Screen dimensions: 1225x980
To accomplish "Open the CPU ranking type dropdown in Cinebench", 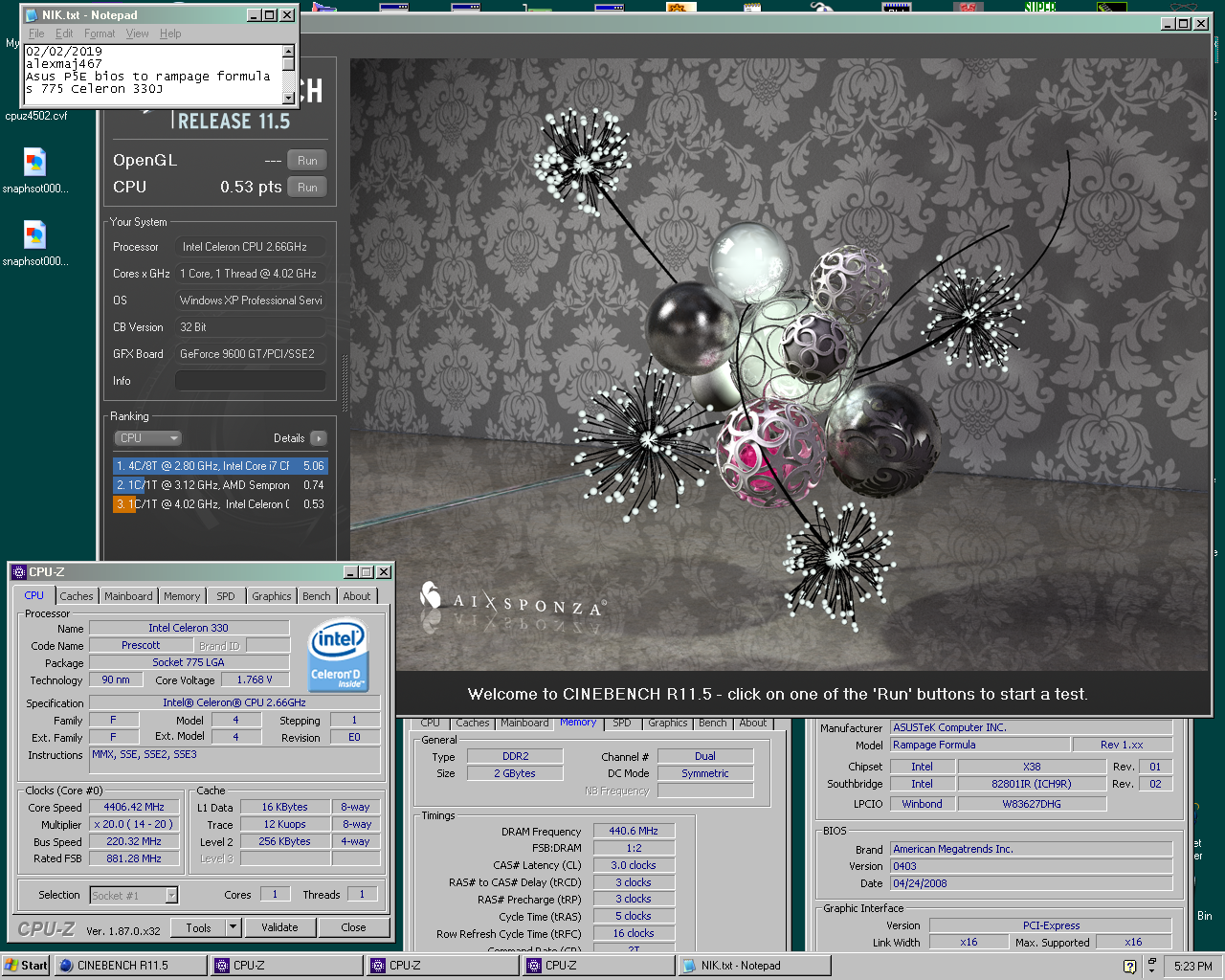I will pos(147,438).
